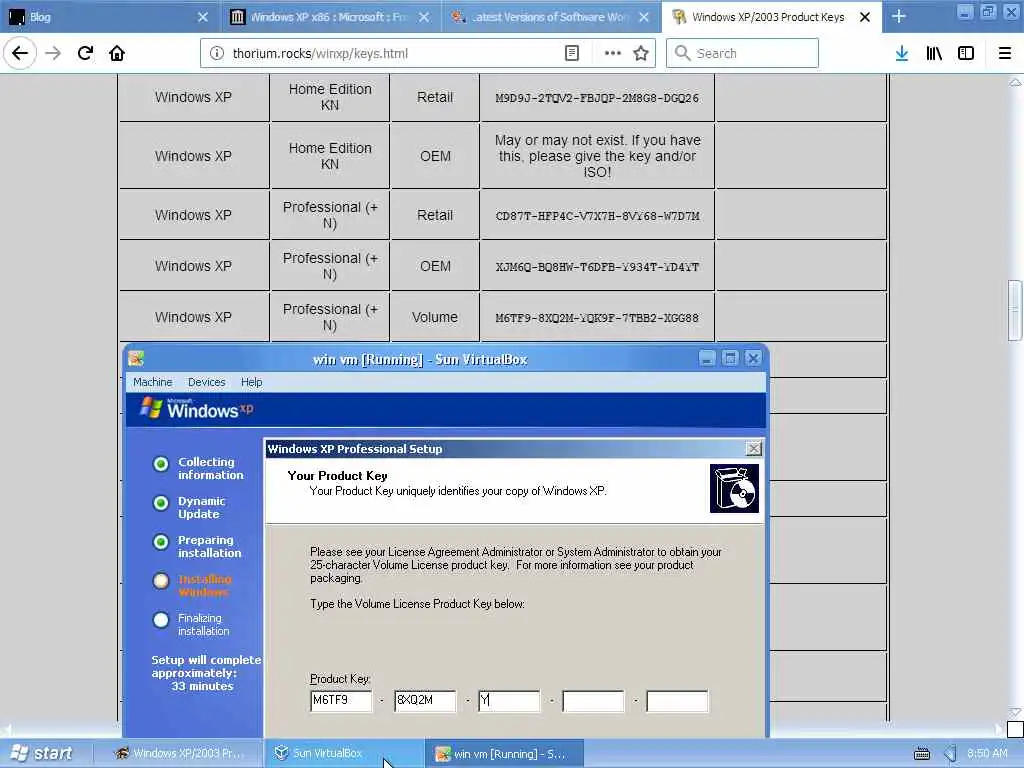The height and width of the screenshot is (768, 1024).
Task: Open page actions three-dot menu
Action: click(613, 54)
